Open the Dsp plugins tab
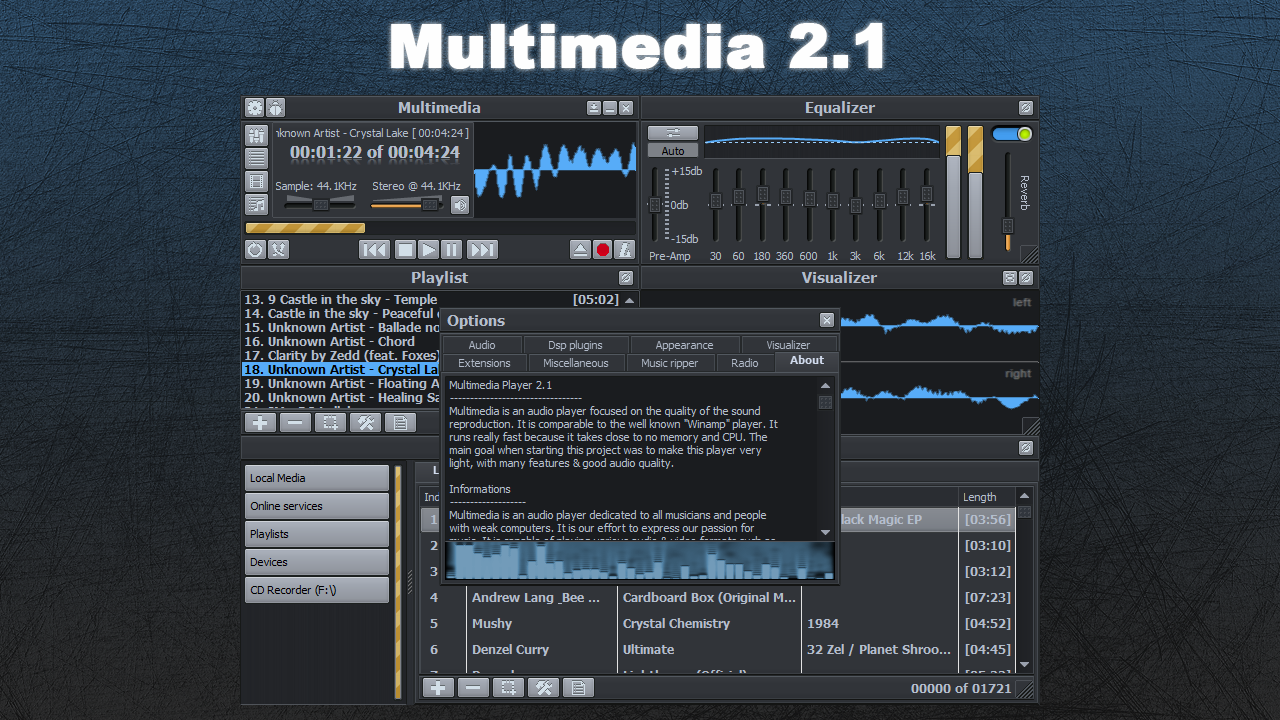 (x=576, y=345)
